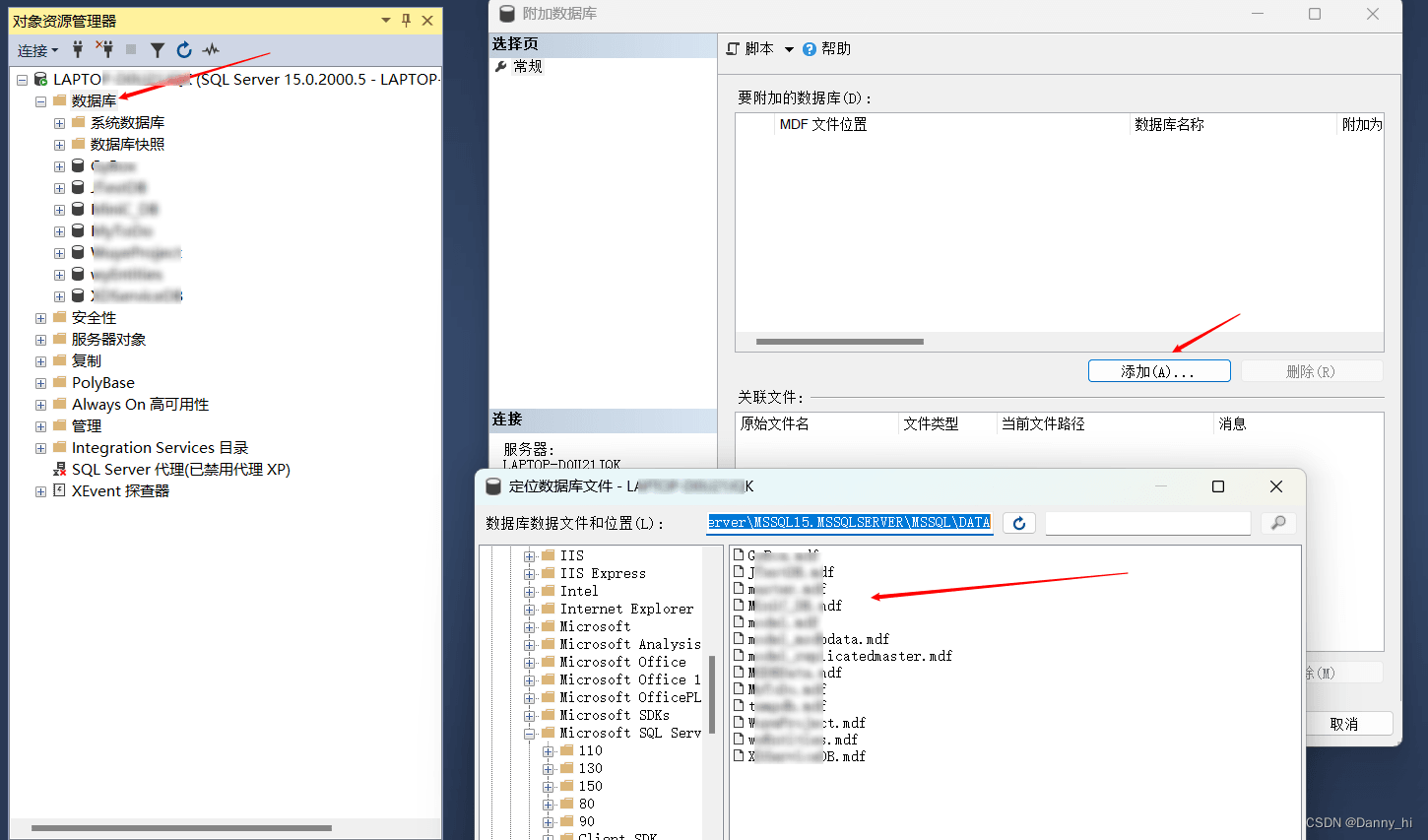
Task: Select the 管理 folder icon
Action: pyautogui.click(x=60, y=425)
